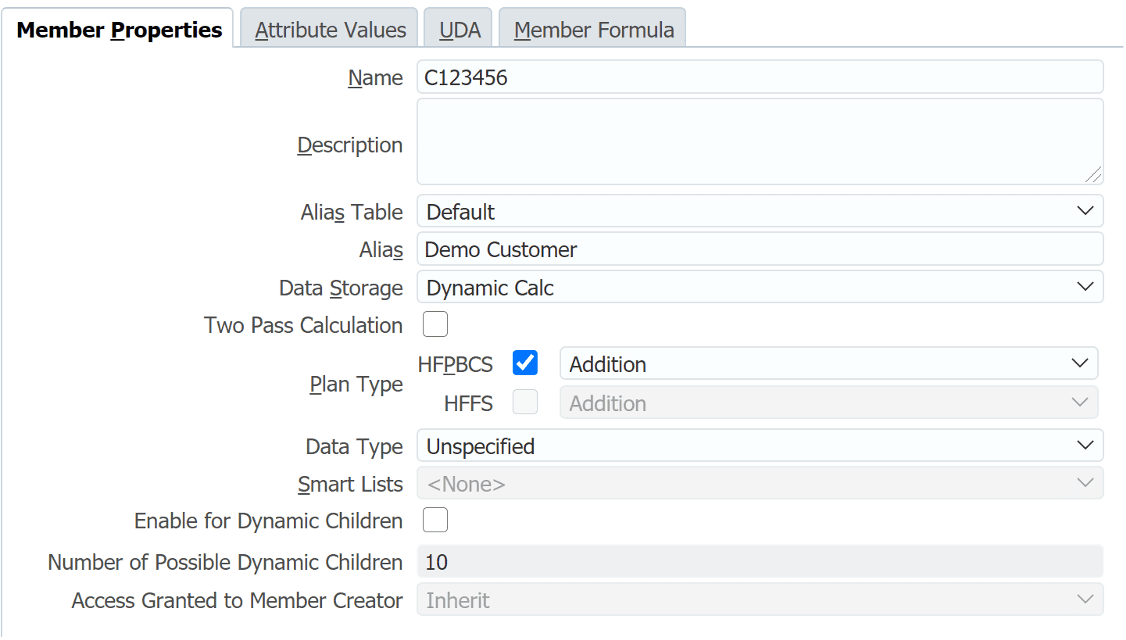Click the Name field containing C123456
Screen dimensions: 1126x640
(759, 77)
